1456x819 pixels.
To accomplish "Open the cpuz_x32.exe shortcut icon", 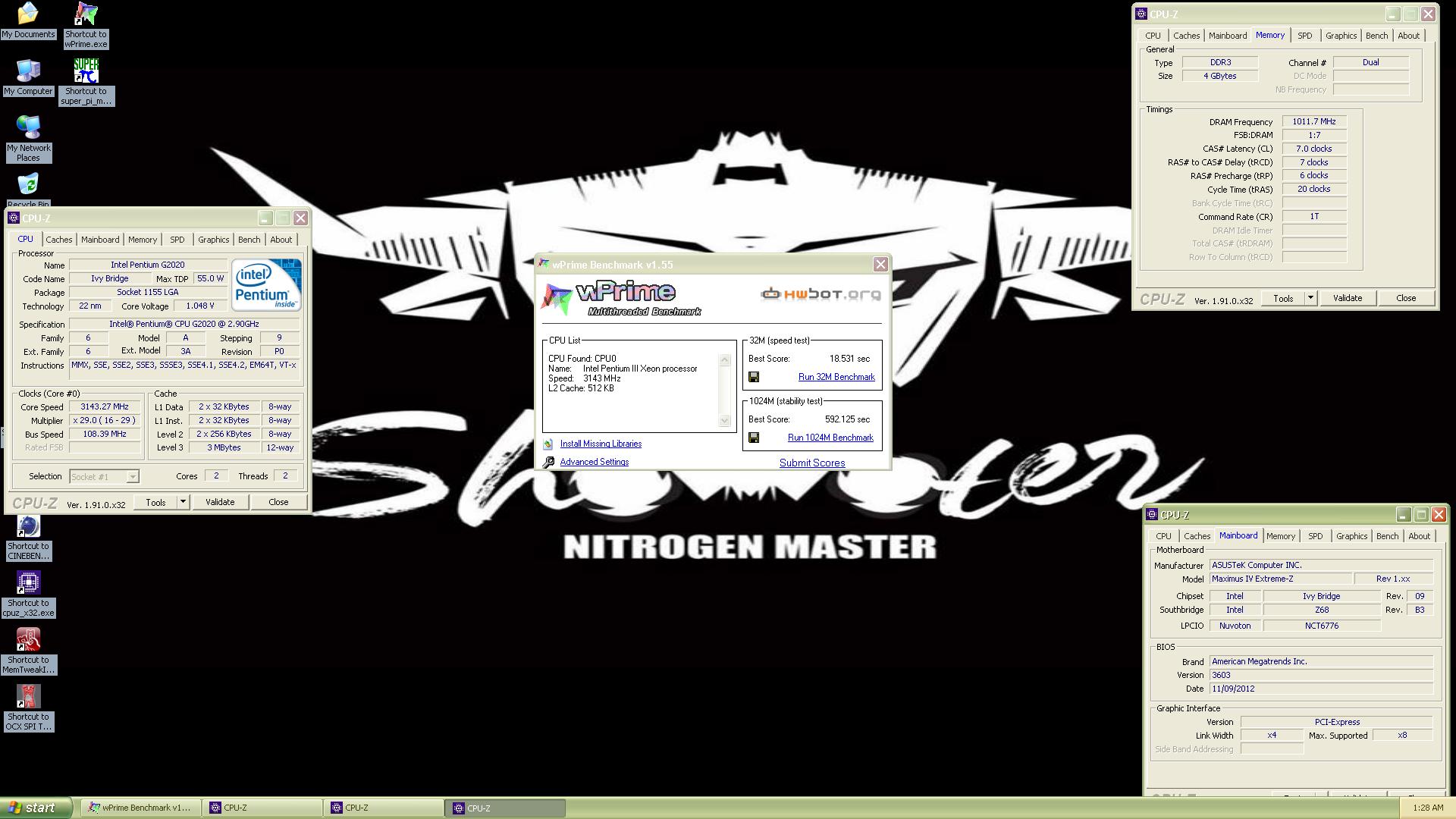I will point(28,582).
